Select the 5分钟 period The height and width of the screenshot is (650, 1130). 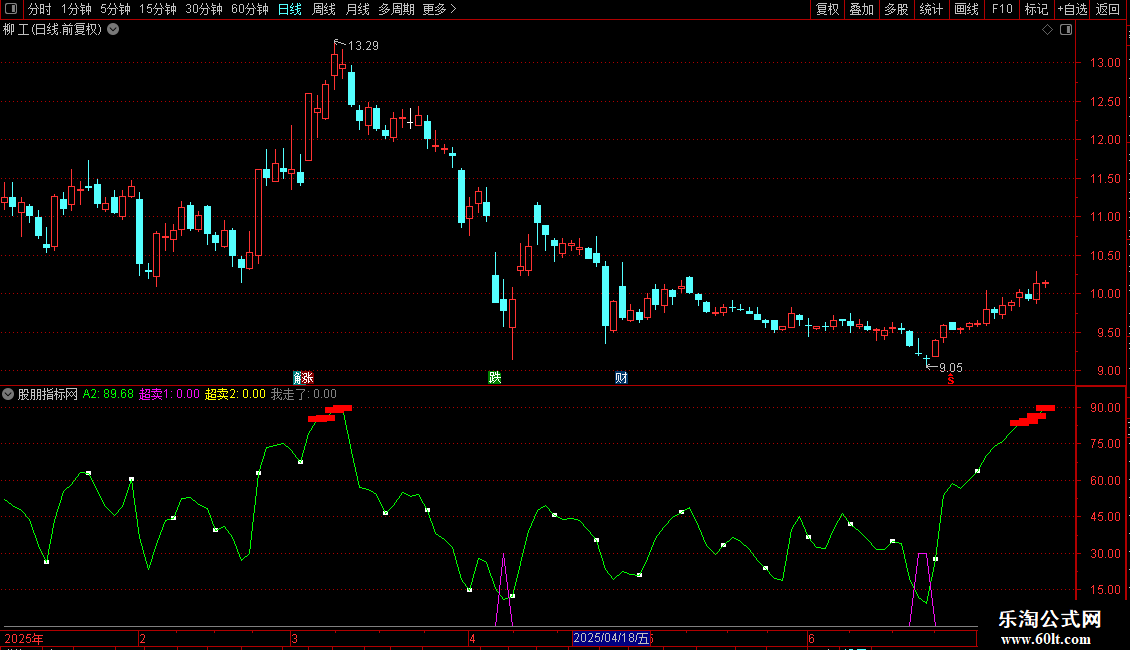pyautogui.click(x=115, y=9)
